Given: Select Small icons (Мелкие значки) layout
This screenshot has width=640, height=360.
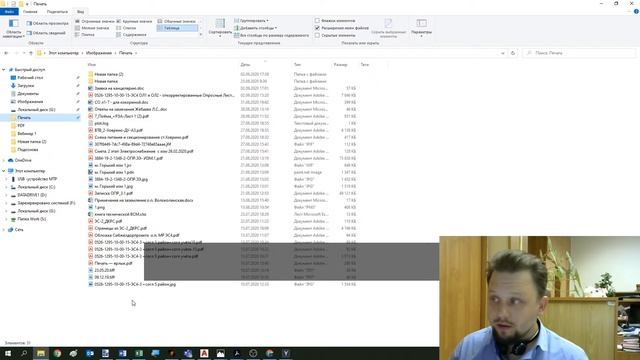Looking at the screenshot, I should click(x=92, y=28).
